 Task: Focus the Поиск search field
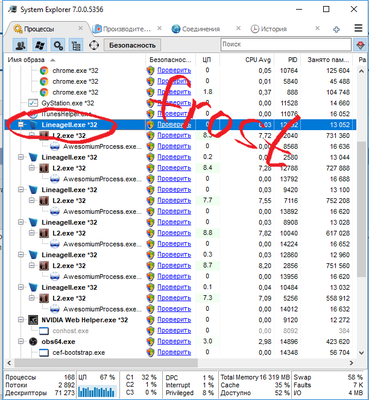(x=286, y=44)
